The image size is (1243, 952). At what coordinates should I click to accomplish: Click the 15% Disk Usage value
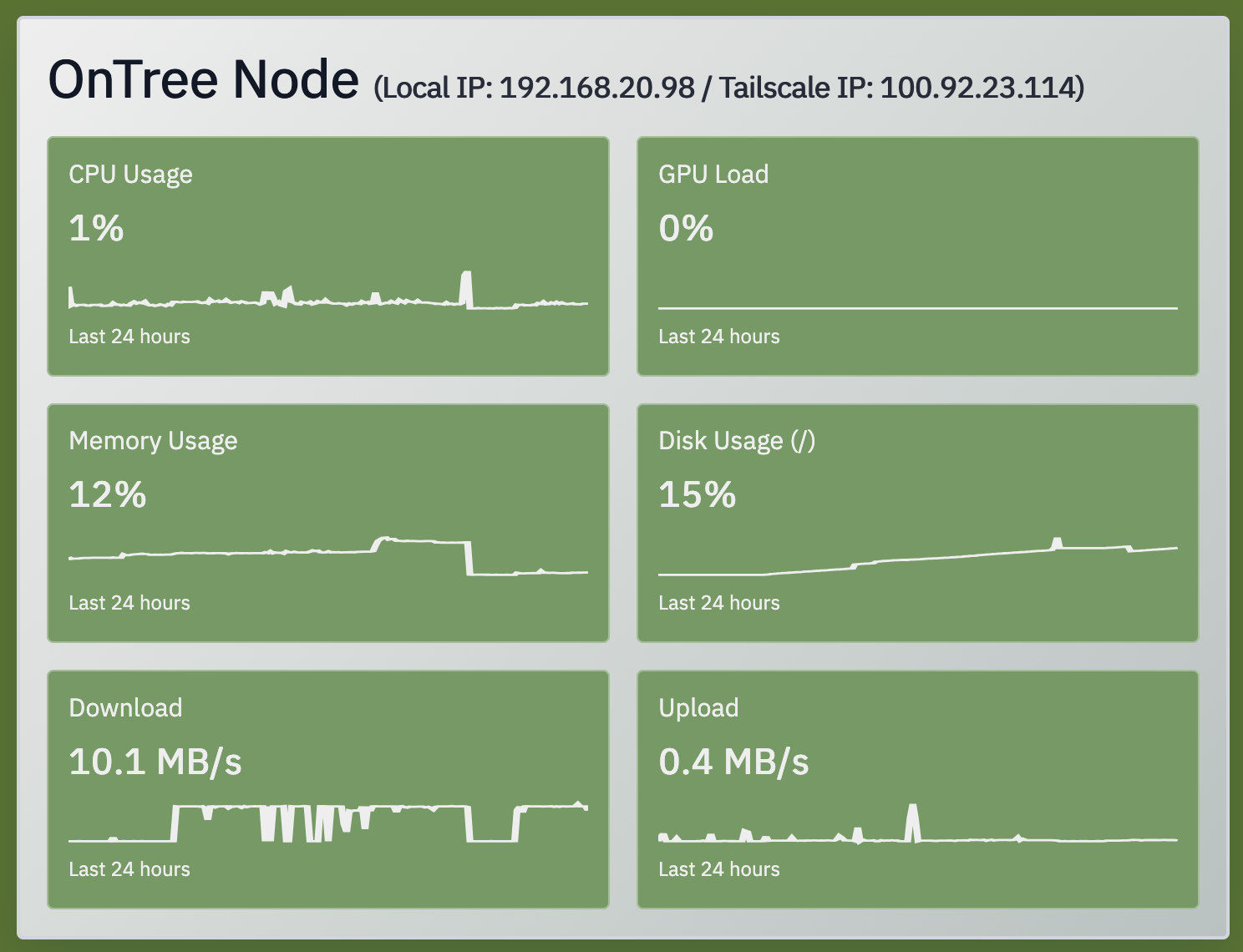[697, 494]
